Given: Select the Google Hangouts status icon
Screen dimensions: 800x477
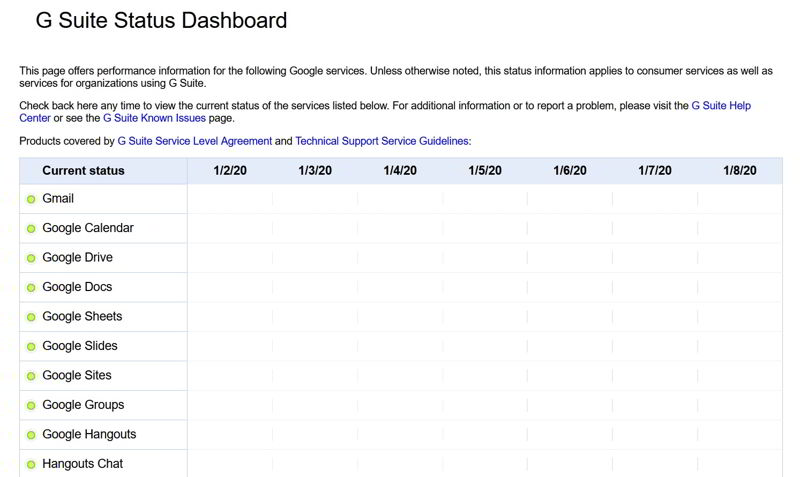Looking at the screenshot, I should click(x=31, y=435).
